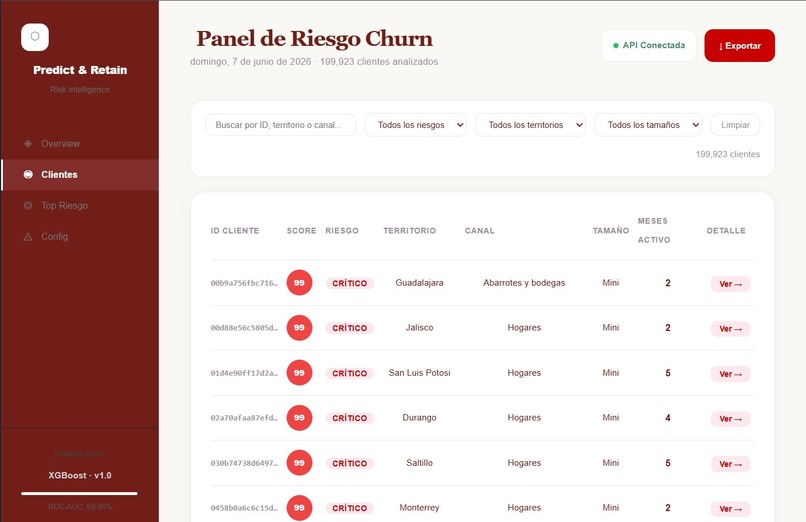Expand Todos los territorios filter
The image size is (806, 522).
tap(530, 125)
